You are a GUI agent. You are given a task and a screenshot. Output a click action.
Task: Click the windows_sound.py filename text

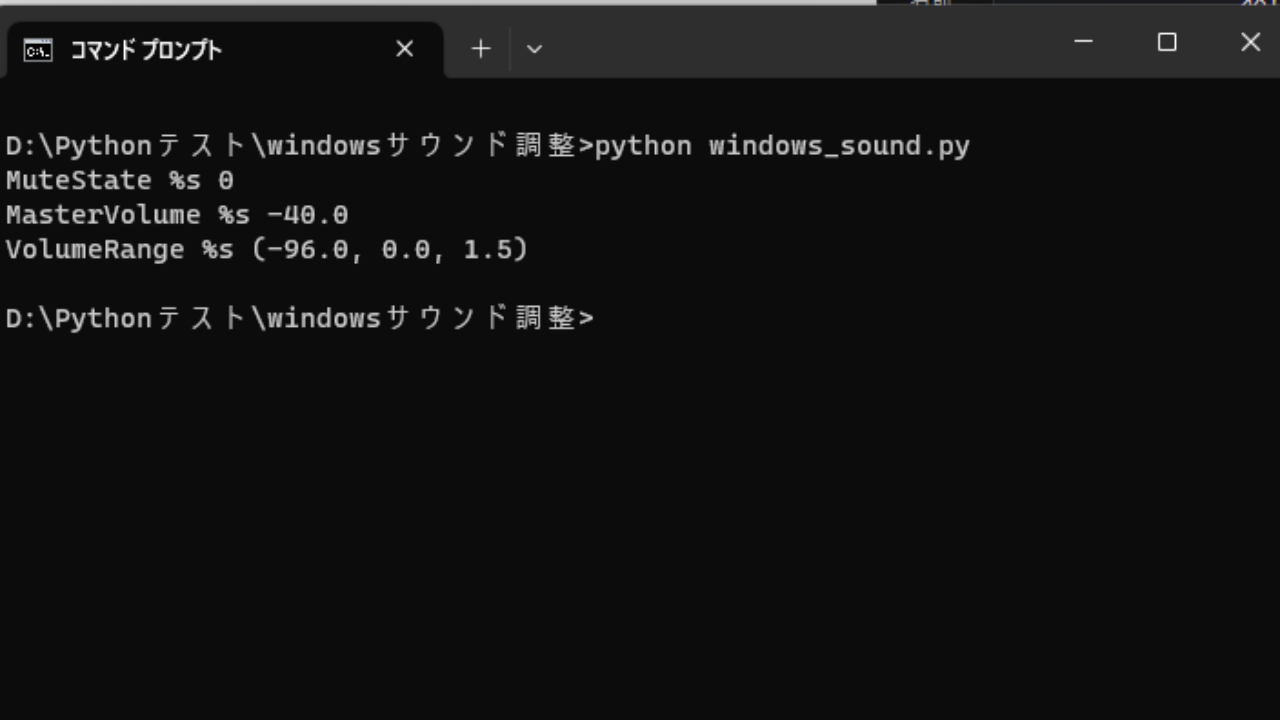point(838,146)
